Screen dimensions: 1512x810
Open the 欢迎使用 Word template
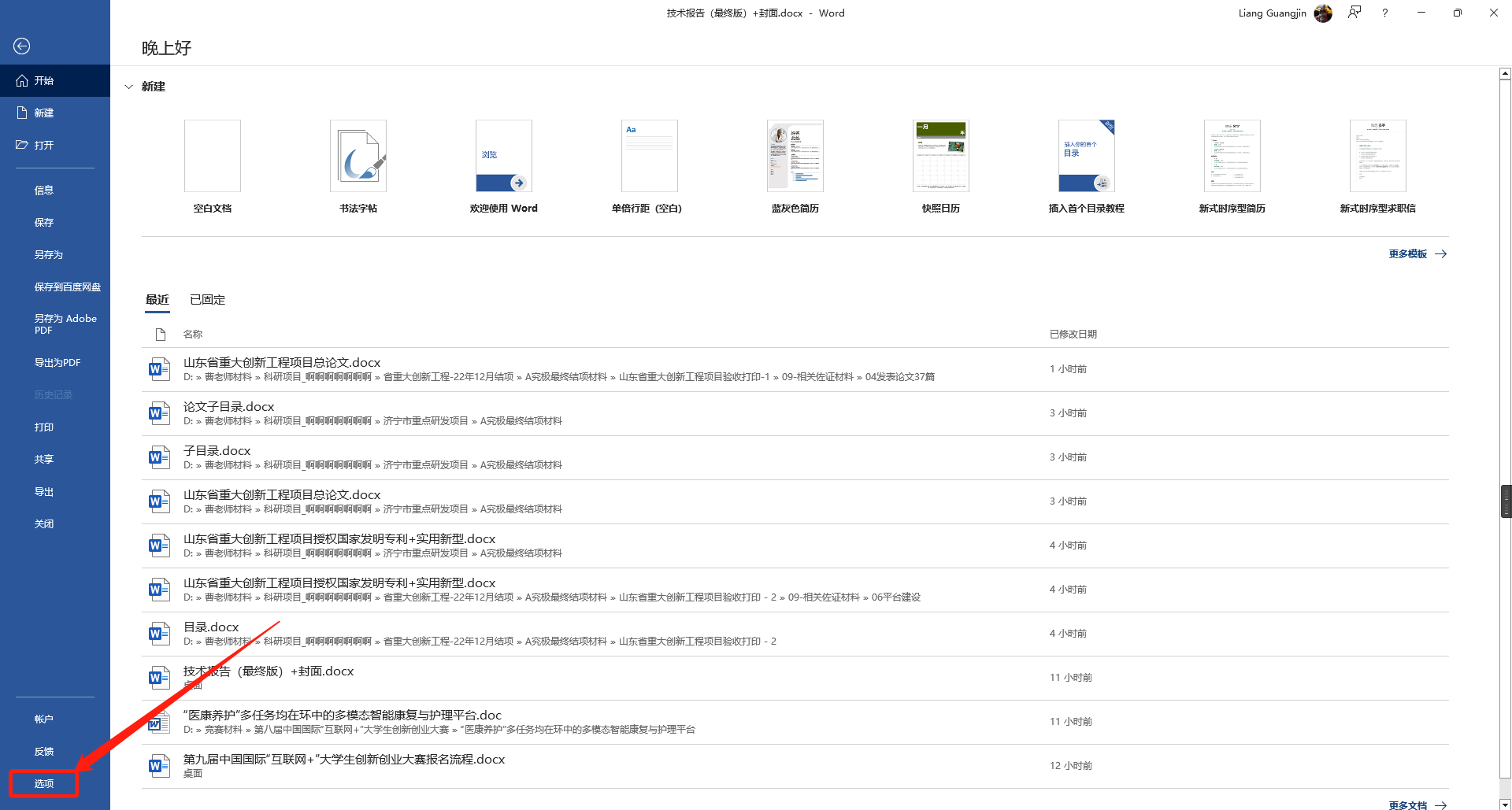click(504, 166)
